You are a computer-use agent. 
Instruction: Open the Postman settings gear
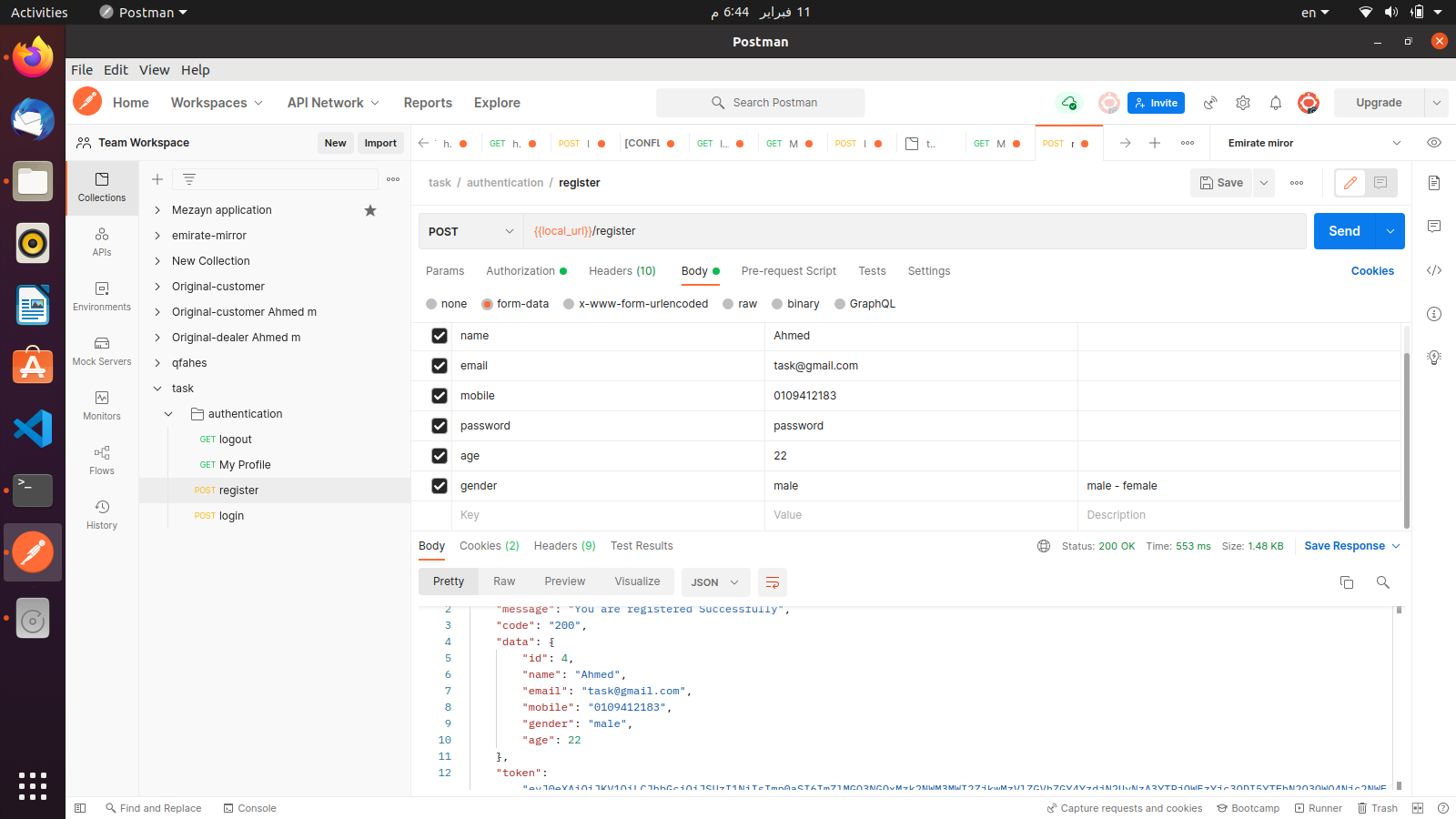[1243, 103]
